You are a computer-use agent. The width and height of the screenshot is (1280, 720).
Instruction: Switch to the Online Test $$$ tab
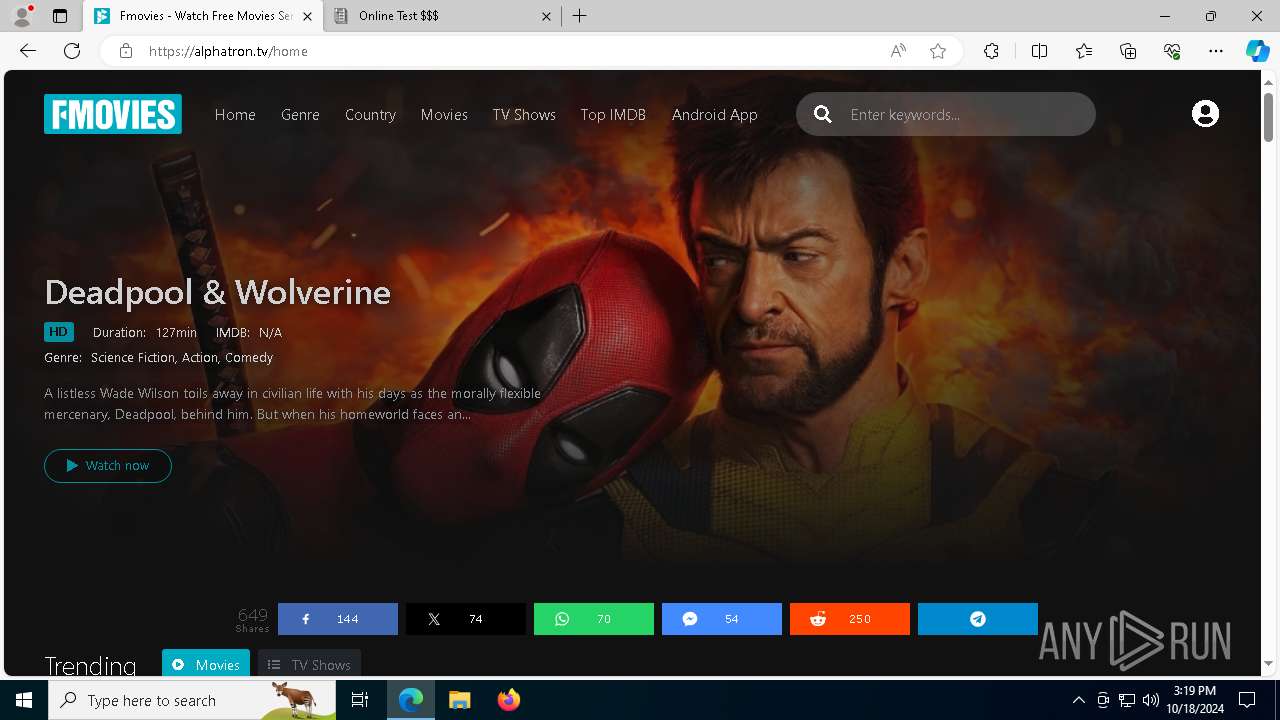[443, 16]
